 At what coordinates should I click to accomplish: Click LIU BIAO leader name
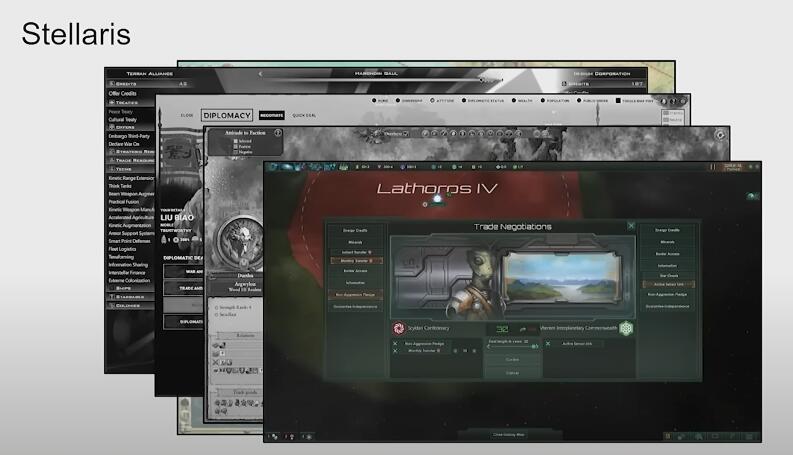coord(177,217)
